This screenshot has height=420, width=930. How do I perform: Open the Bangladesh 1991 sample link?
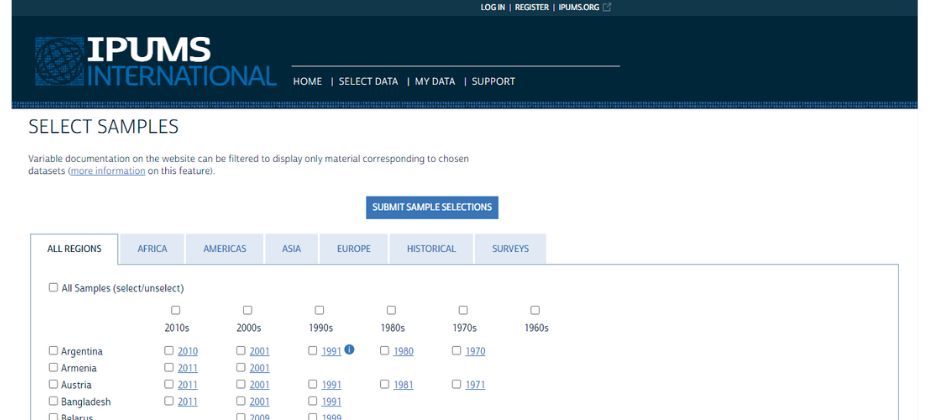pos(332,402)
